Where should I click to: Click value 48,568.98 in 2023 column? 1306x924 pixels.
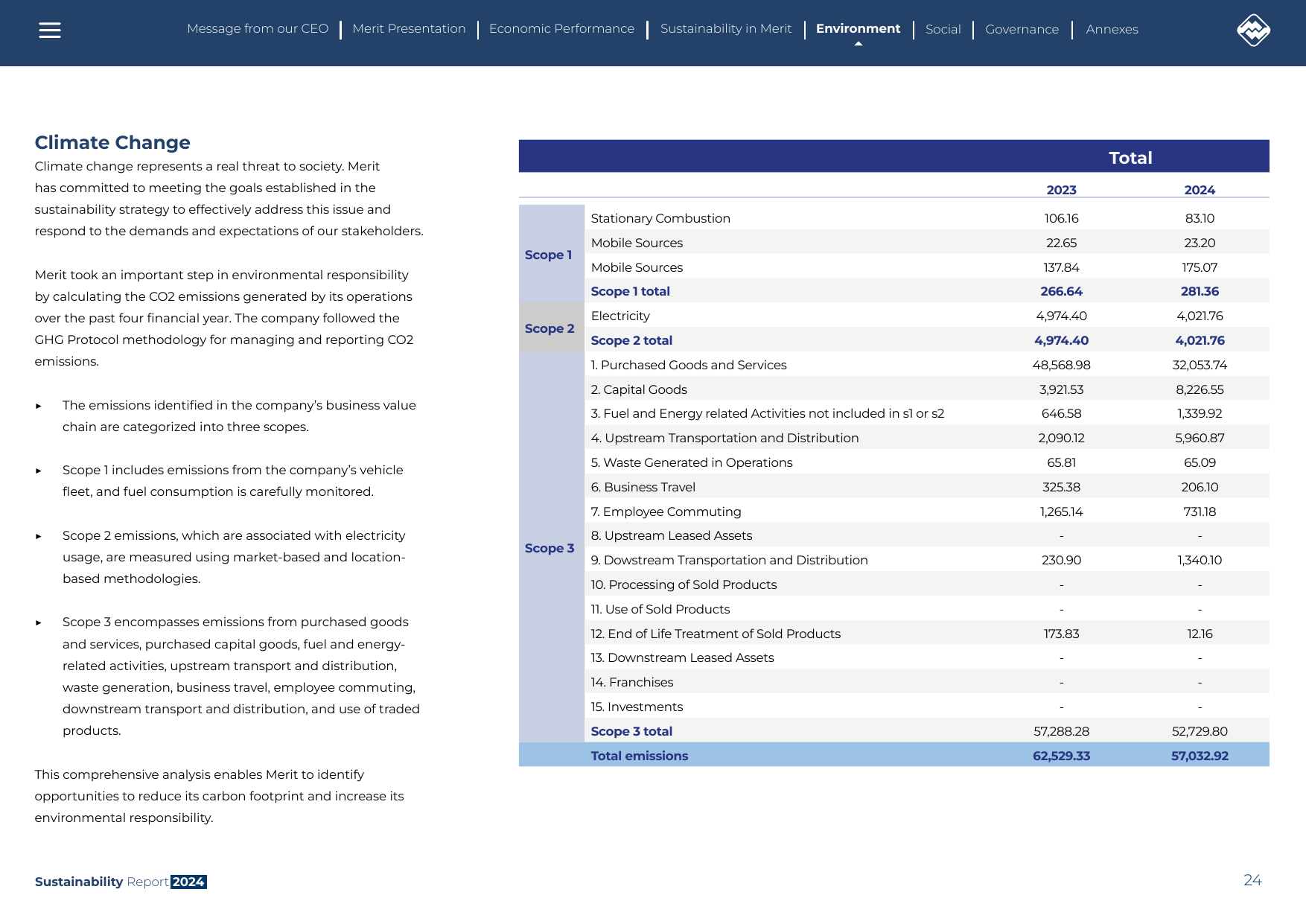1061,365
